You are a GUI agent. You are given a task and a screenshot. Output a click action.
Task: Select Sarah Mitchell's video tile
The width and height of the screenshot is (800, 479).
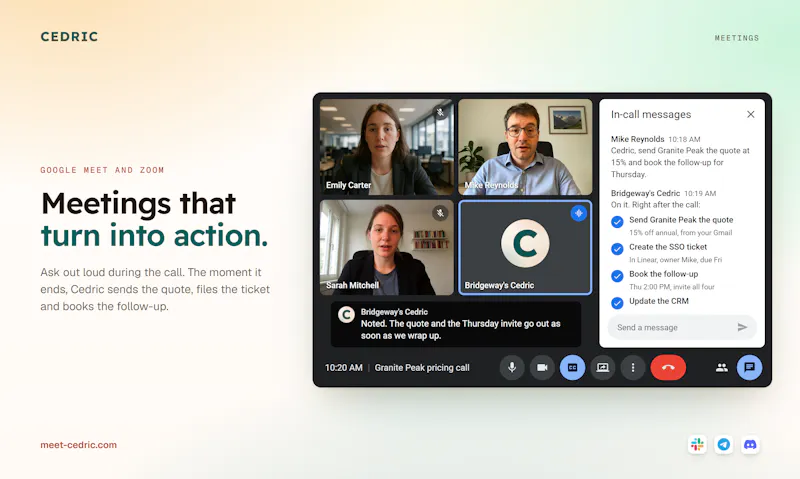tap(387, 247)
